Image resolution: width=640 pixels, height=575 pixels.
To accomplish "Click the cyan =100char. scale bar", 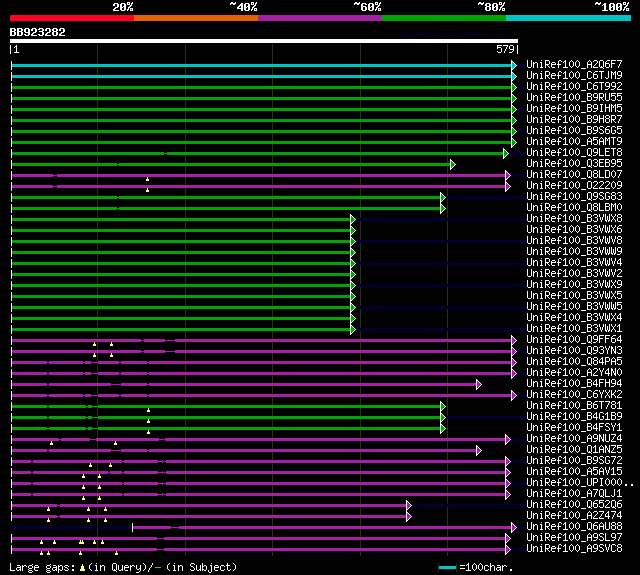I will pyautogui.click(x=447, y=567).
